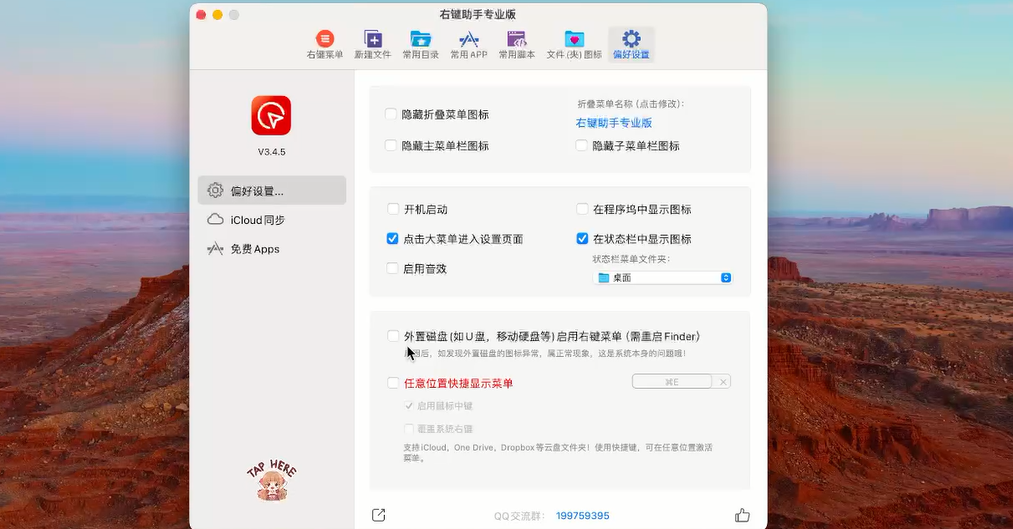The height and width of the screenshot is (529, 1013).
Task: Click the thumbs-up like icon
Action: pos(742,515)
